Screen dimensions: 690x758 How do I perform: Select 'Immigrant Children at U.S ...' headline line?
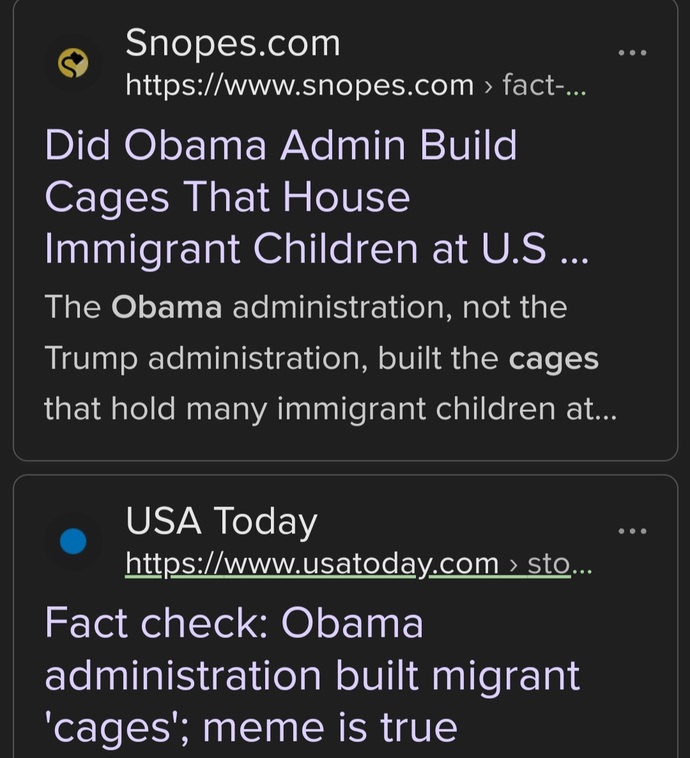click(317, 249)
